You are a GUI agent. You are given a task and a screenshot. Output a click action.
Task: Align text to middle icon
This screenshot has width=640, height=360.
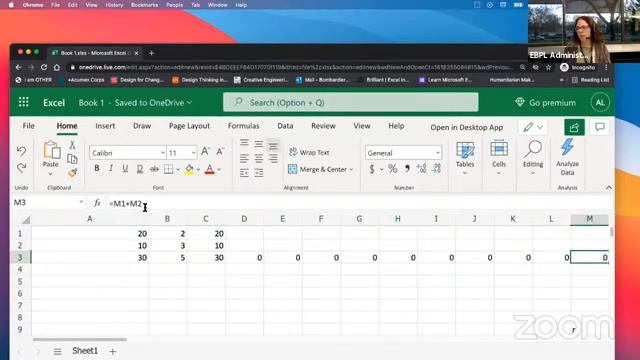pyautogui.click(x=258, y=144)
